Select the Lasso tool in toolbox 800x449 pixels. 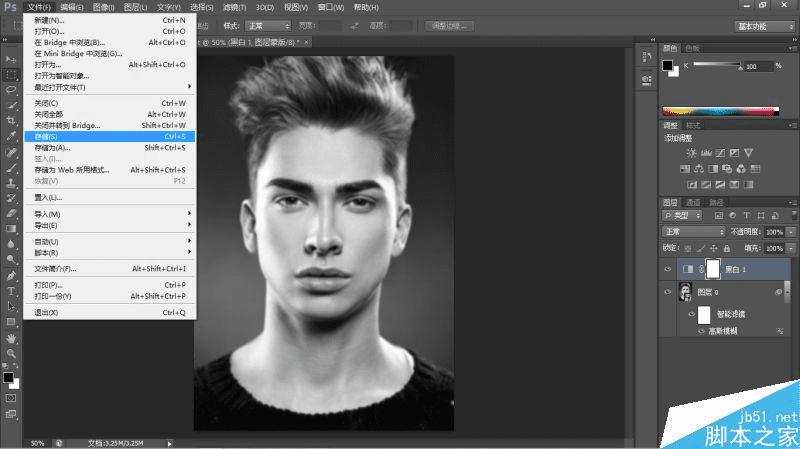(11, 89)
